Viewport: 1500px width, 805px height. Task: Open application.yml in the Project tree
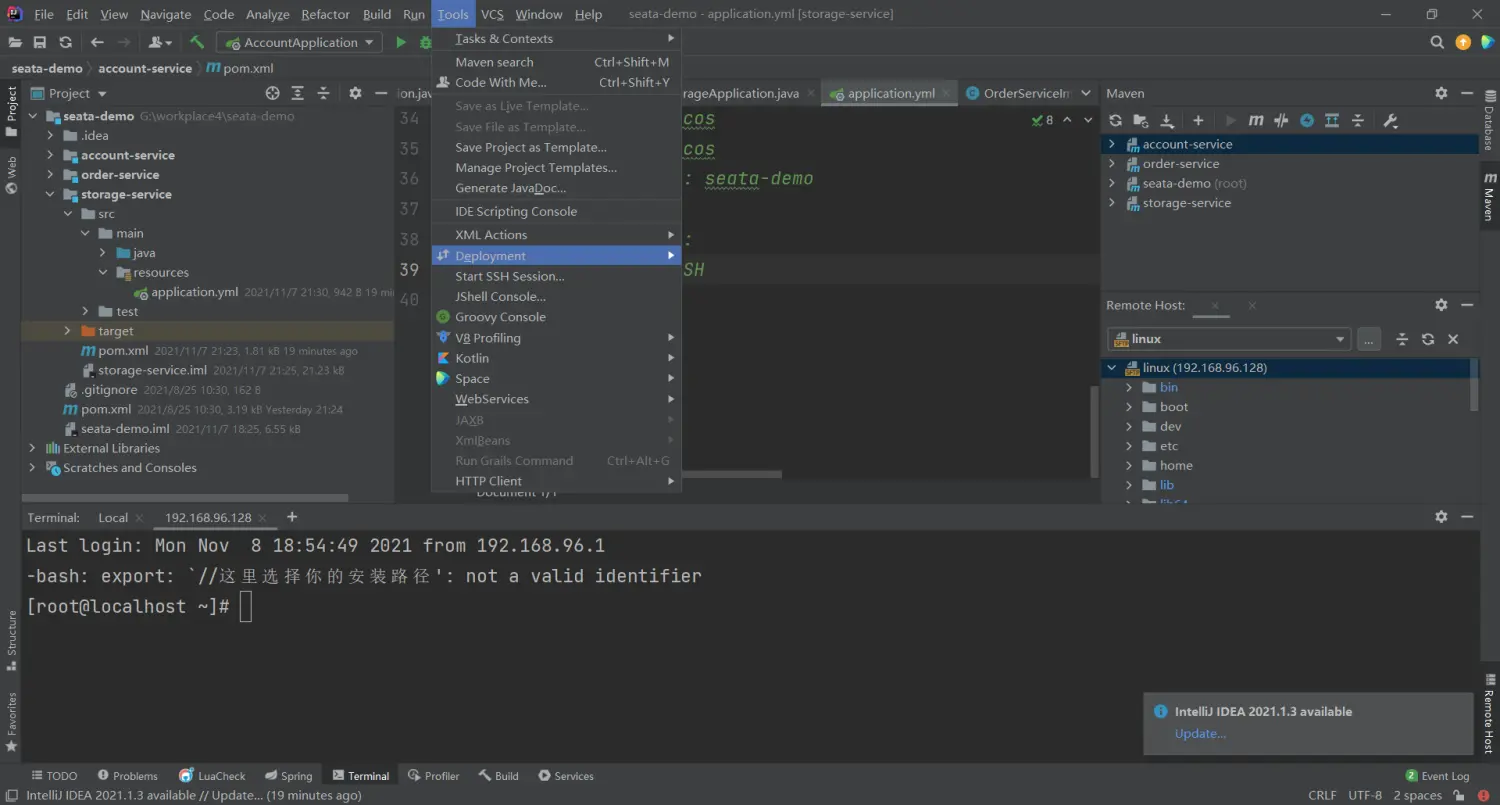click(x=194, y=292)
